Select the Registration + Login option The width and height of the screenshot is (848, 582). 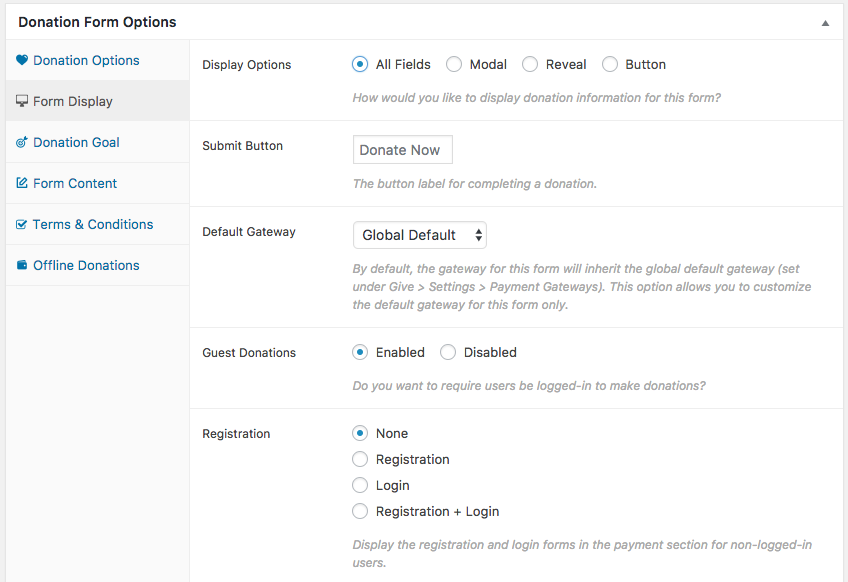[360, 511]
